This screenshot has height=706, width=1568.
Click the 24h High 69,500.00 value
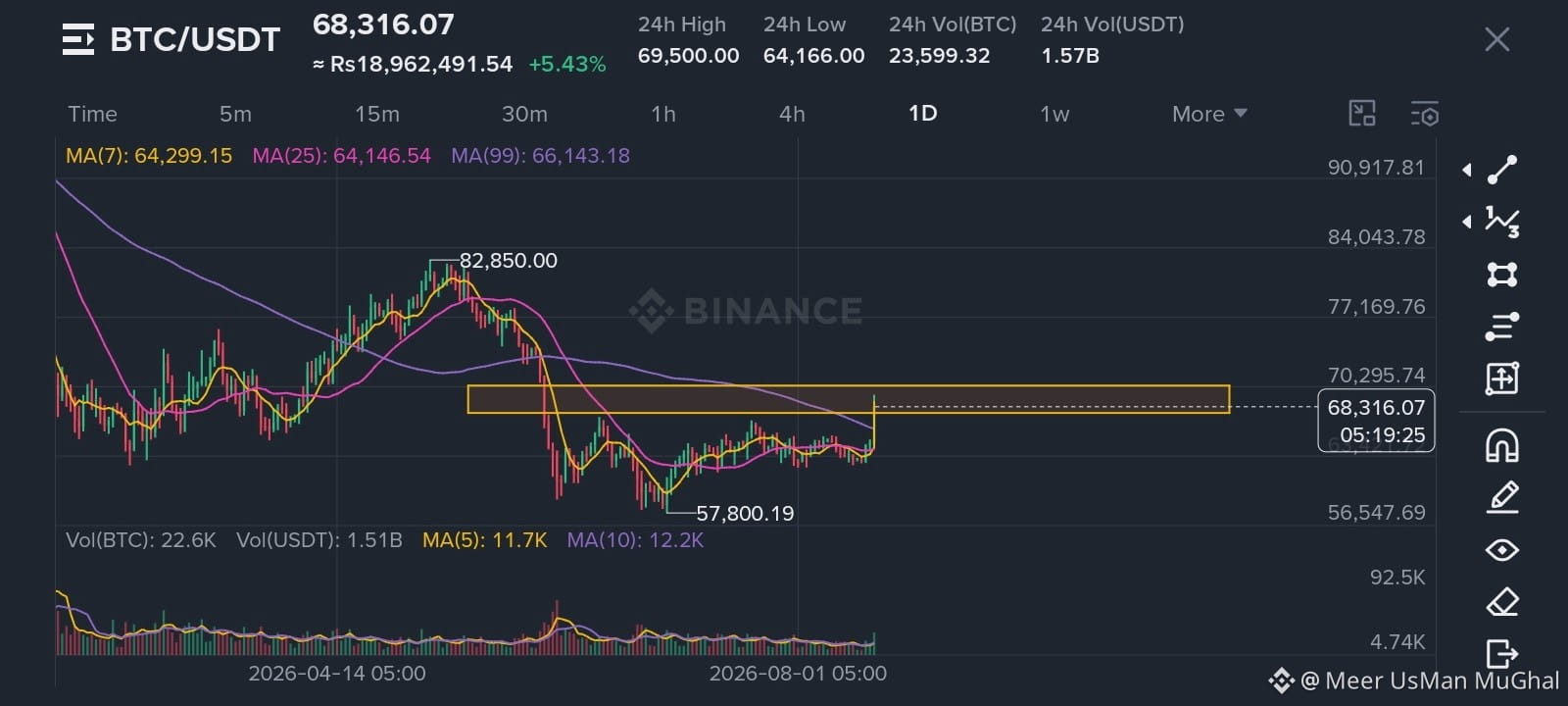coord(688,56)
